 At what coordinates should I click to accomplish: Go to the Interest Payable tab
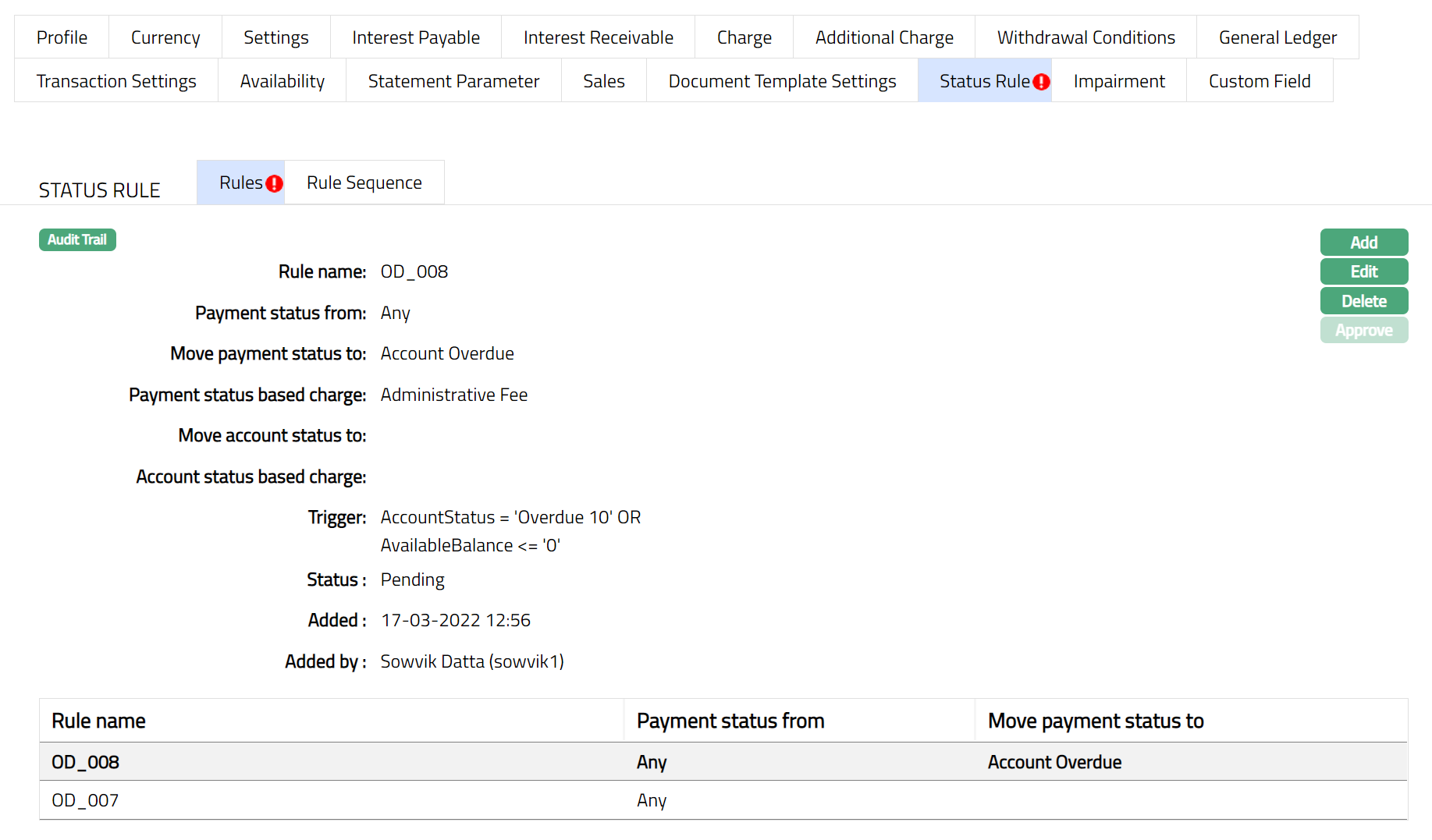click(415, 37)
